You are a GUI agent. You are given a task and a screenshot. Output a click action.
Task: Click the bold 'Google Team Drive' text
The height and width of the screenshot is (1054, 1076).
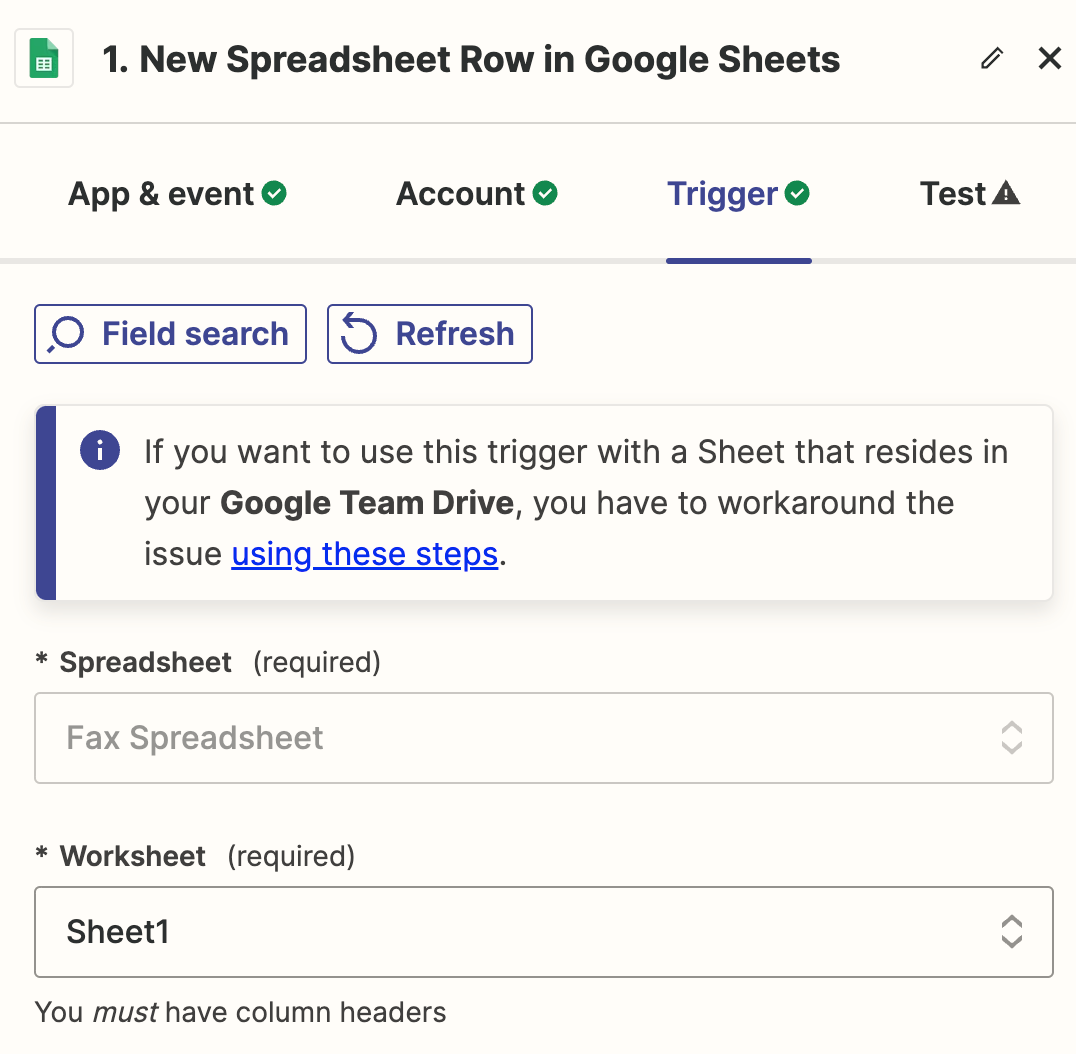click(x=367, y=503)
